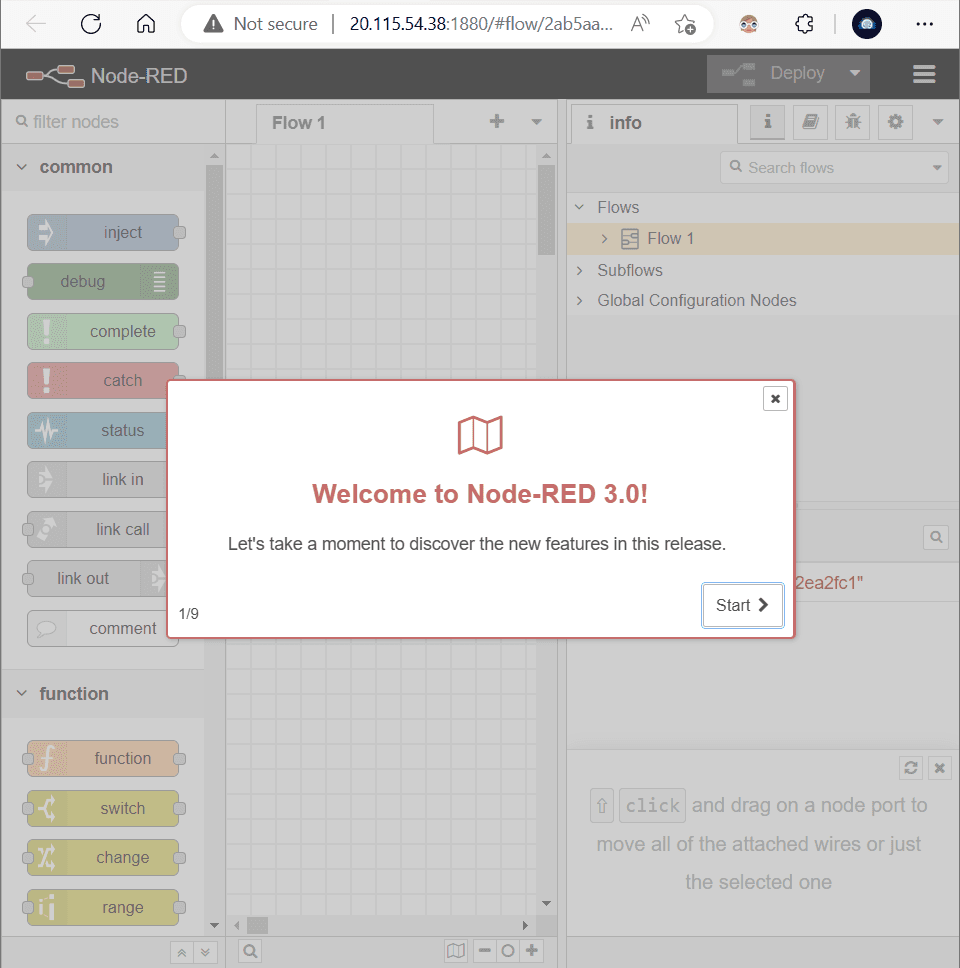The image size is (960, 968).
Task: Start the Node-RED 3.0 welcome tour
Action: pos(742,605)
